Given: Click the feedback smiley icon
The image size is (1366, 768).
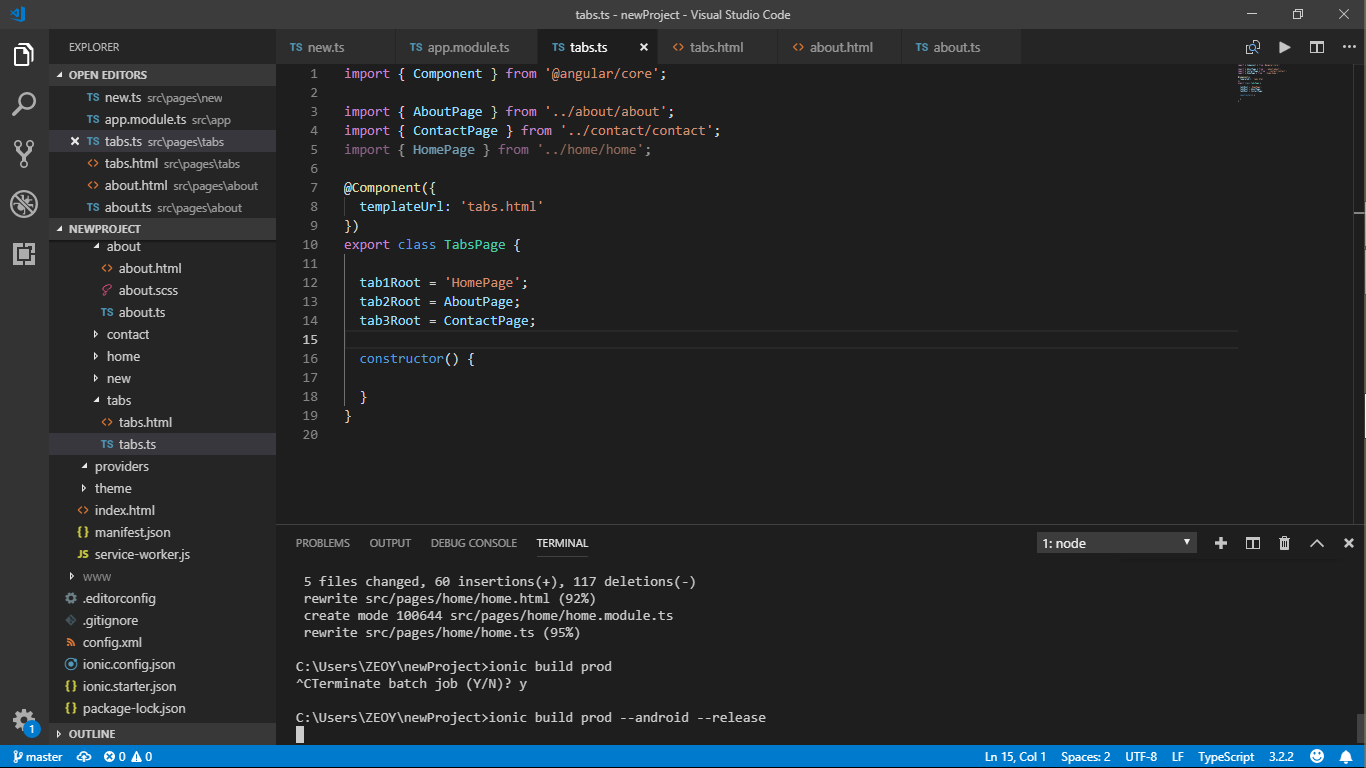Looking at the screenshot, I should click(x=1317, y=757).
